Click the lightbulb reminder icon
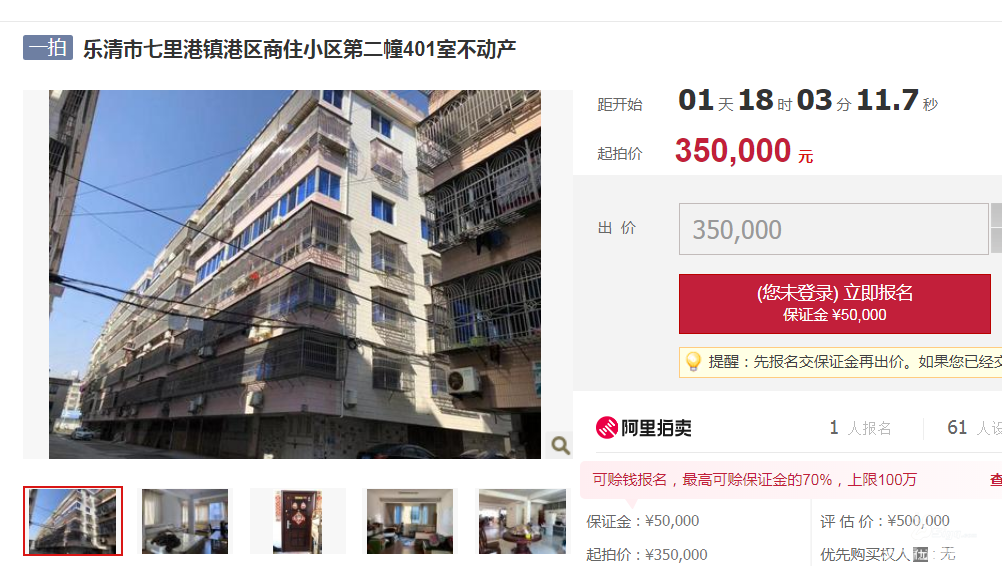The height and width of the screenshot is (566, 1002). (x=693, y=362)
